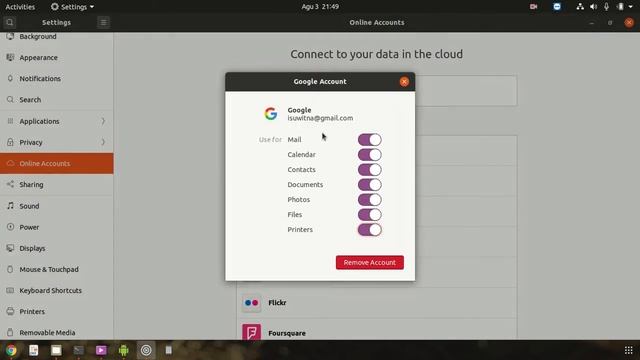Disable the Contacts switch
Screen dimensions: 640x360
tap(369, 170)
